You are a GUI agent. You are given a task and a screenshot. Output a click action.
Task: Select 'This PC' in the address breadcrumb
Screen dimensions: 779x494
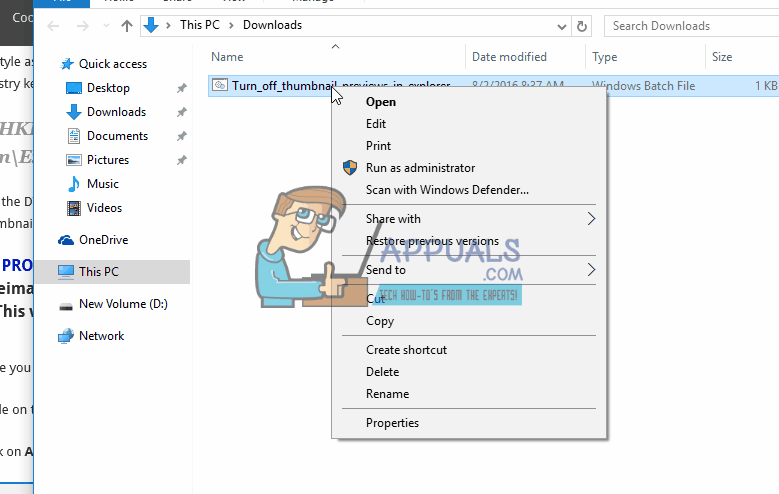(x=200, y=25)
